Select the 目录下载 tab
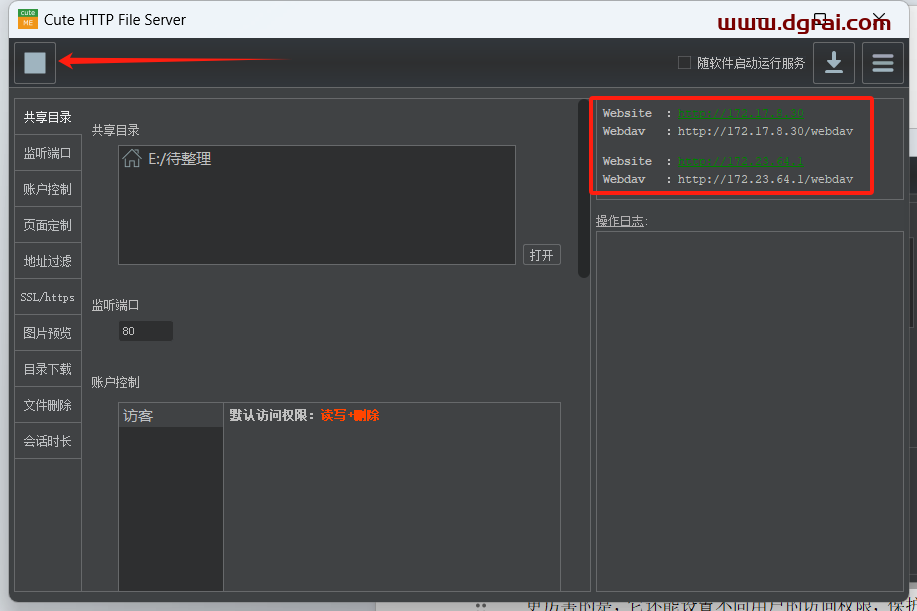The width and height of the screenshot is (917, 611). [x=47, y=369]
